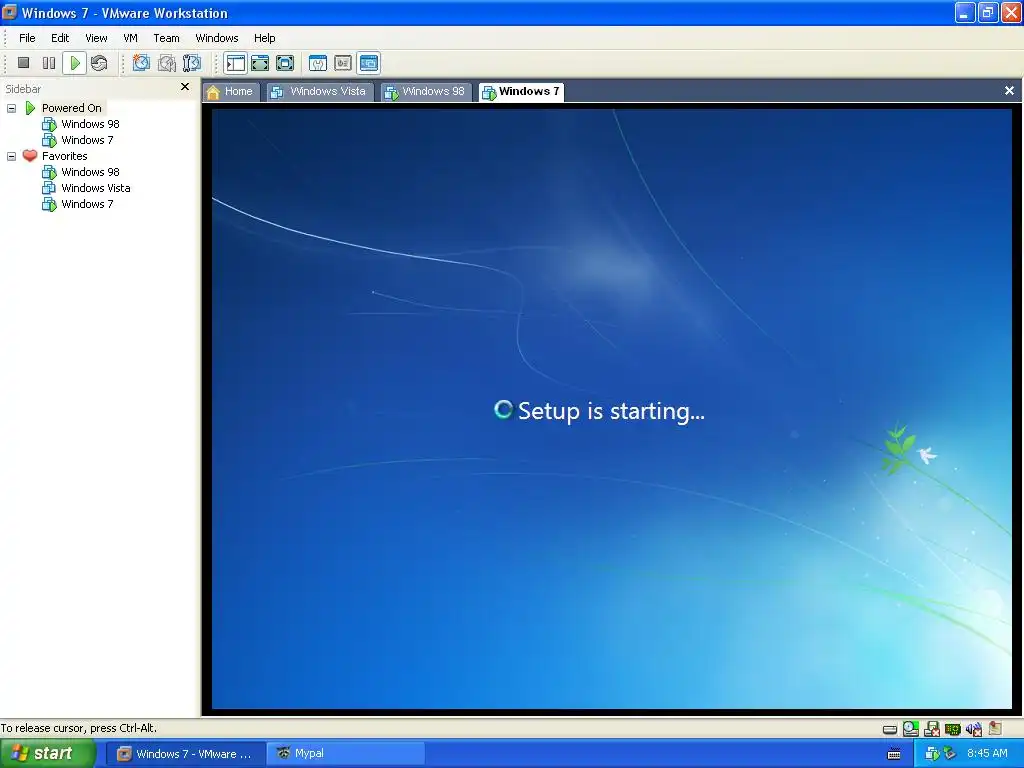The width and height of the screenshot is (1024, 768).
Task: Click the heart icon beside Favorites
Action: 29,156
